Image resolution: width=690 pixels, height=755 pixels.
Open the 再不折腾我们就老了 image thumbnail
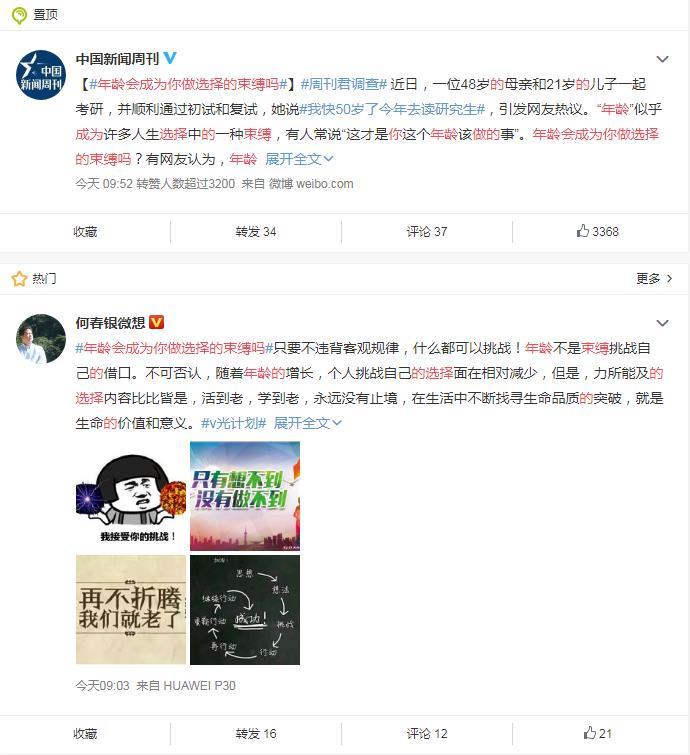[131, 610]
